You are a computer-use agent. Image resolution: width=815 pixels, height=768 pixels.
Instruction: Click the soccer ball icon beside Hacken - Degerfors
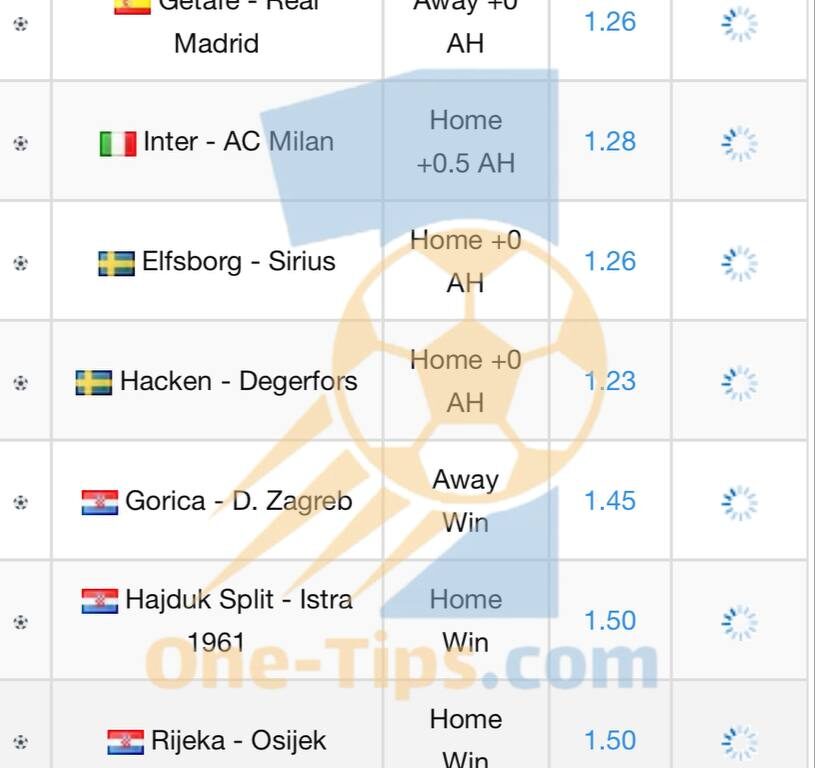(x=20, y=383)
